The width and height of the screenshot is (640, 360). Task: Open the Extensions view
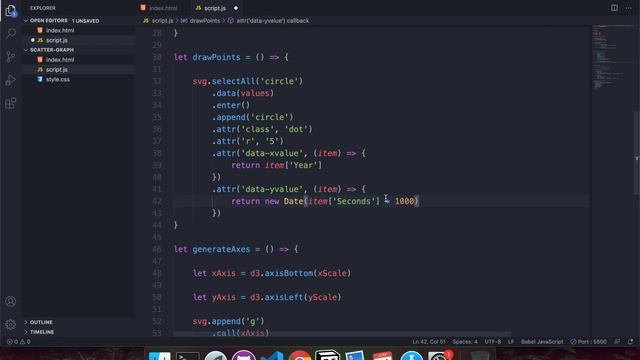pos(11,103)
